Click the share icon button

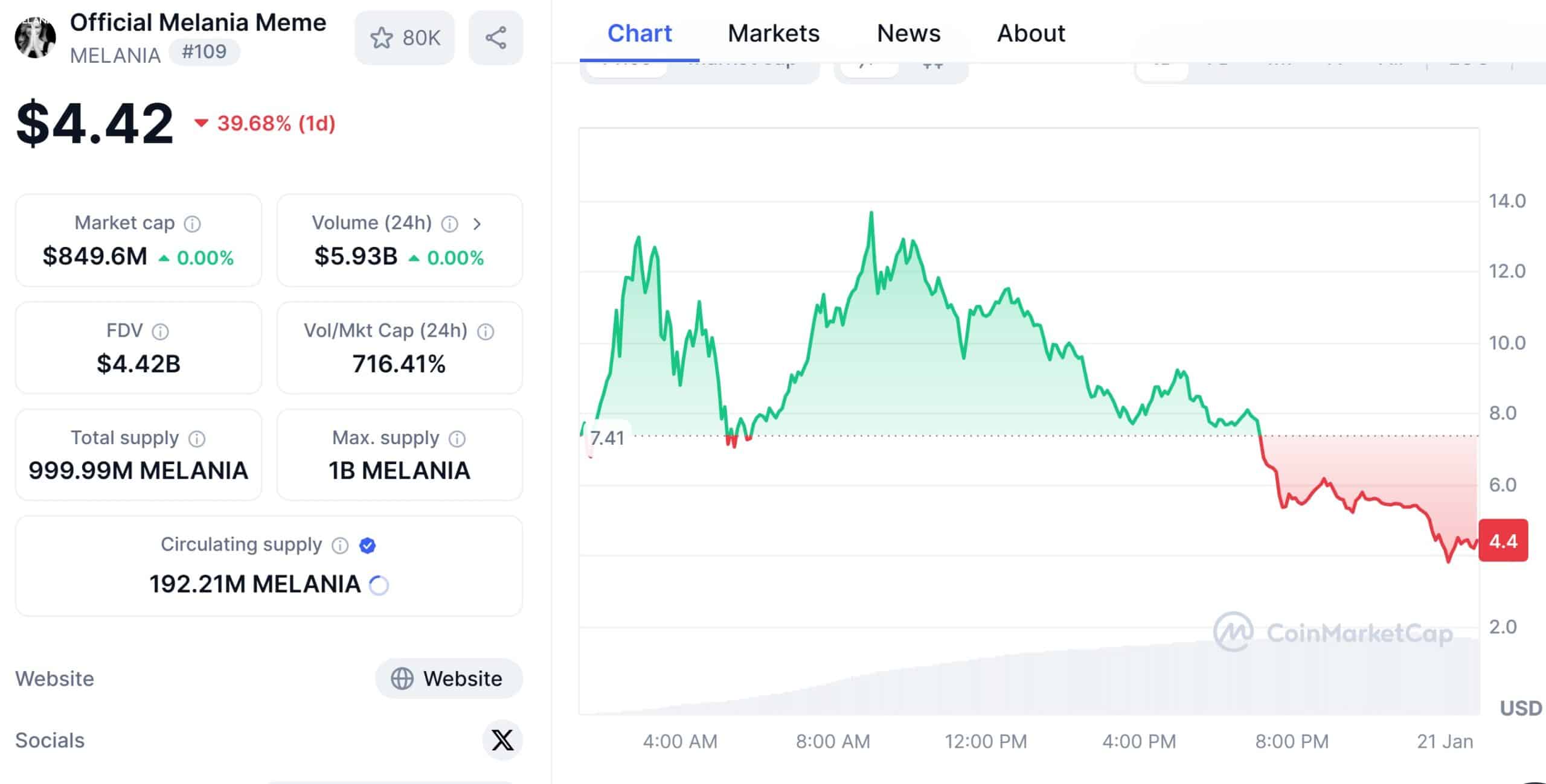coord(496,38)
